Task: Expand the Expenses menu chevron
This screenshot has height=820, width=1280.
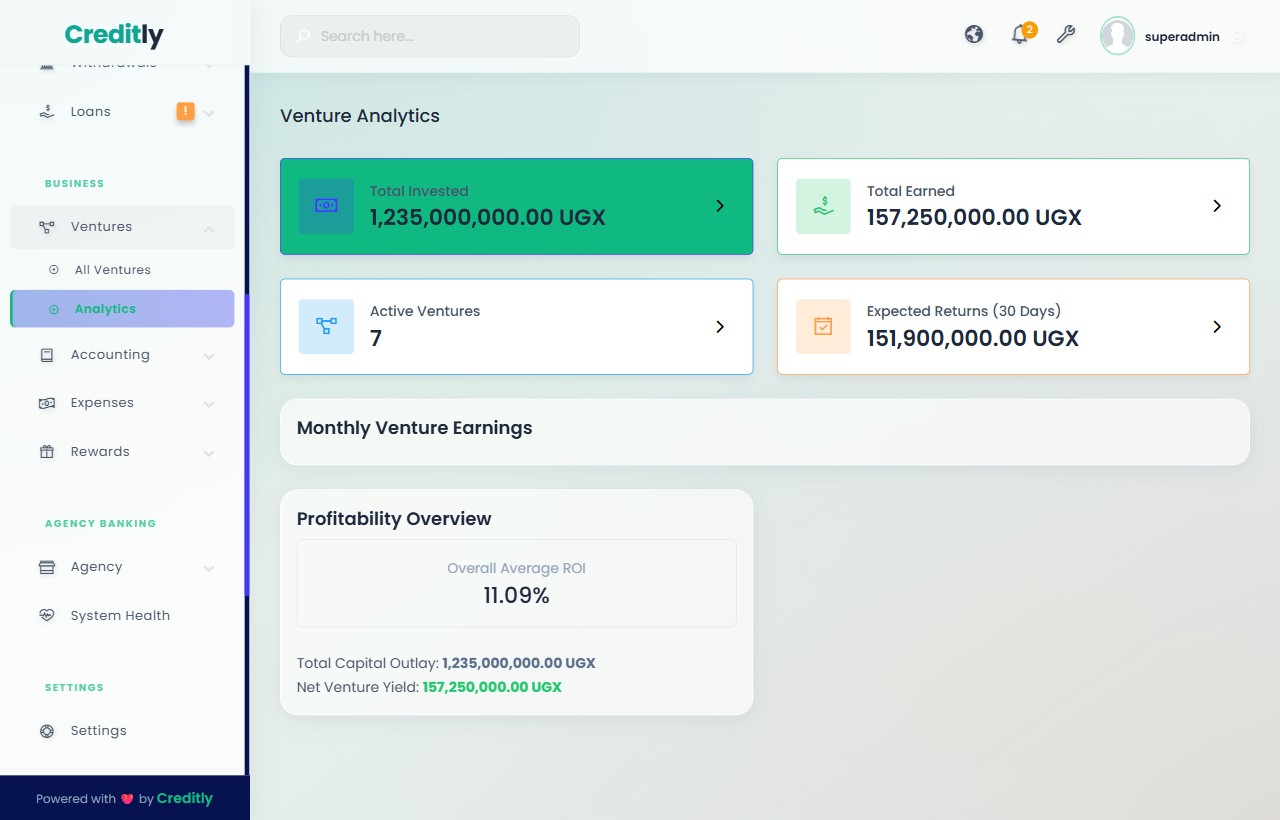Action: [209, 404]
